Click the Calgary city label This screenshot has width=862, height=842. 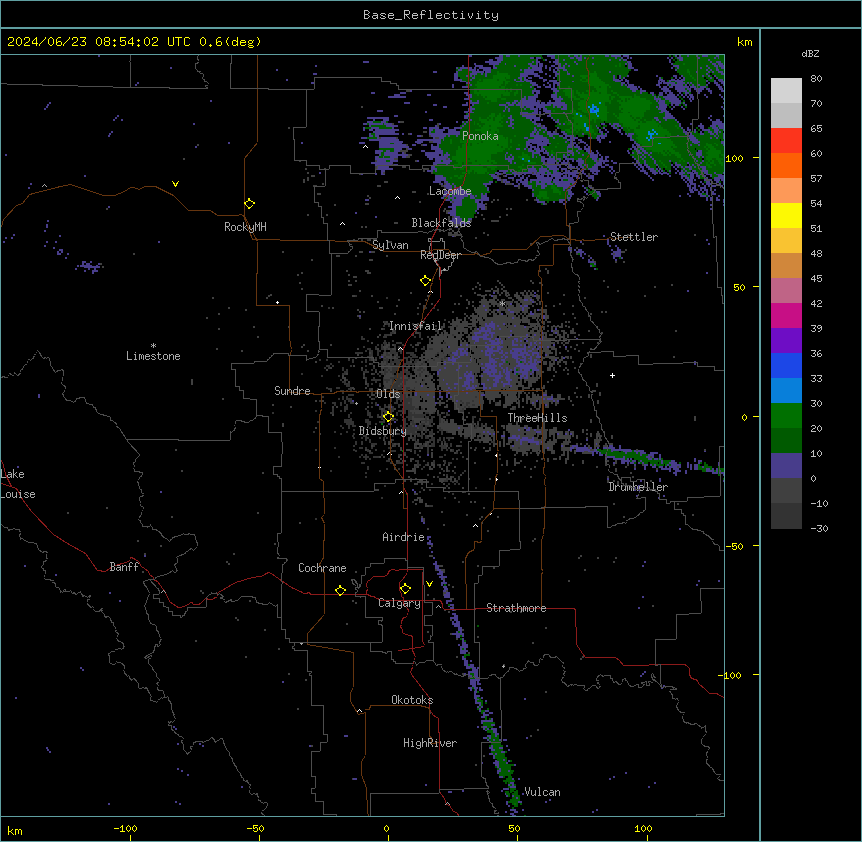point(400,603)
